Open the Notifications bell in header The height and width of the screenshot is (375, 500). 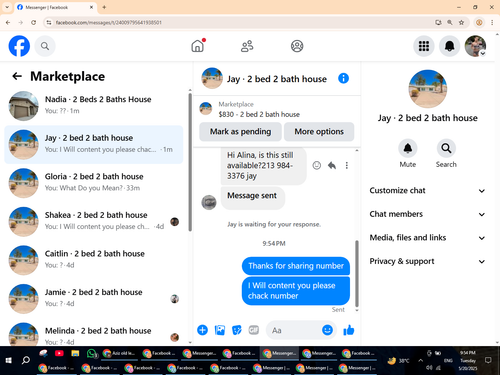click(450, 46)
